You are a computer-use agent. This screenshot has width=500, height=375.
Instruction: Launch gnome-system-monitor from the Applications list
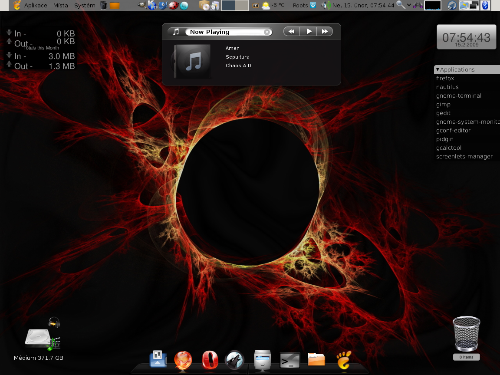tap(468, 122)
